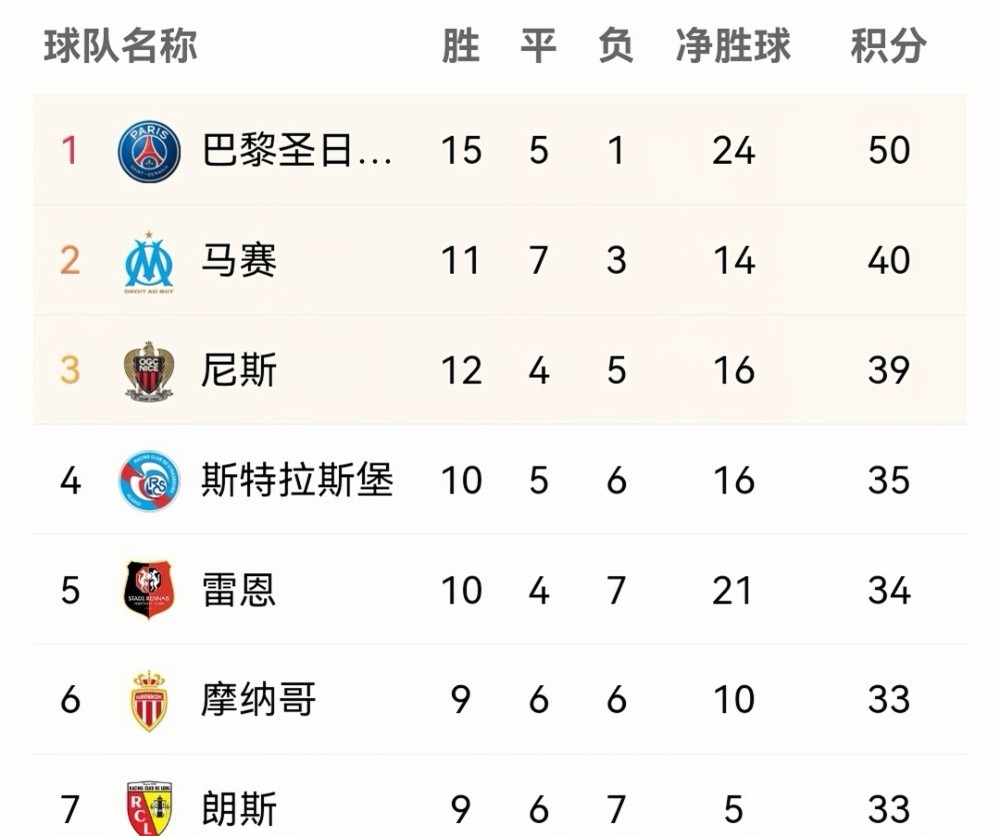This screenshot has height=836, width=1000.
Task: Select the OGC Nice club badge
Action: point(149,371)
